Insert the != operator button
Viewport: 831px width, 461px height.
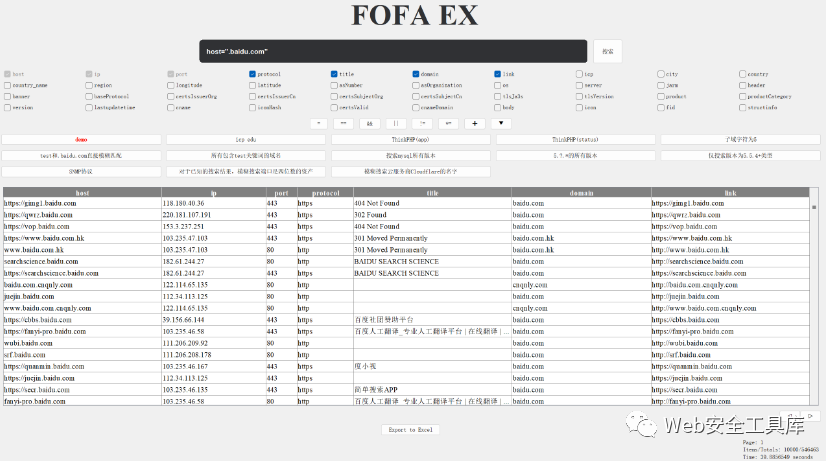coord(422,123)
